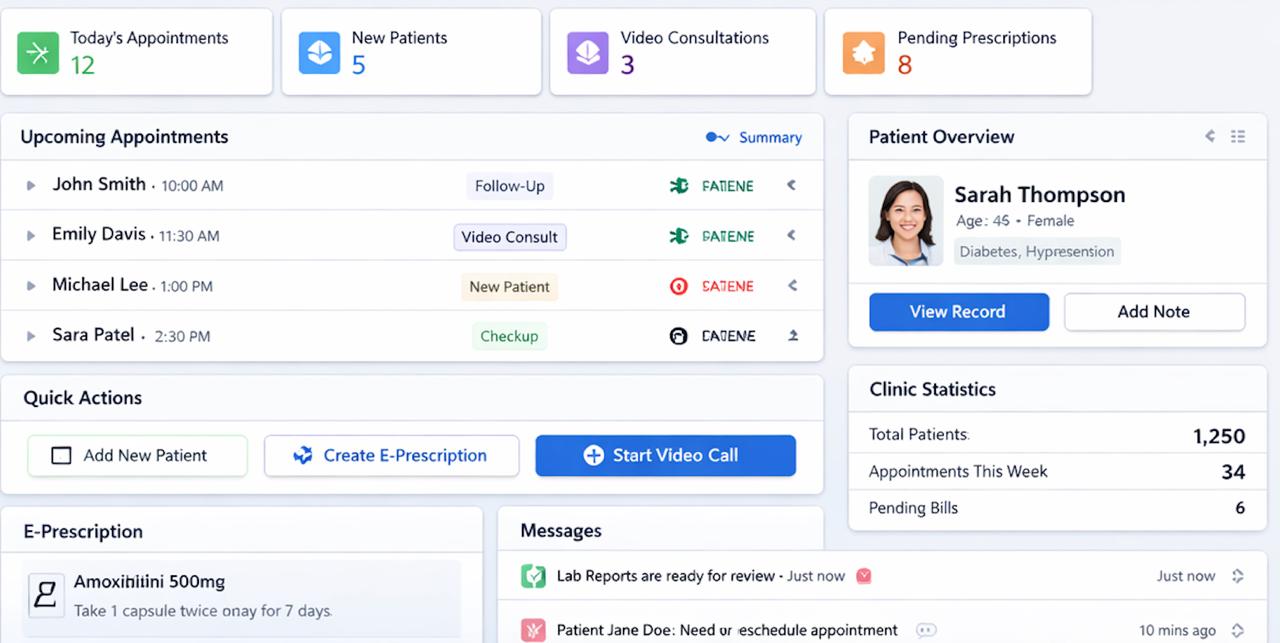Click the Video Consult tag on Emily Davis's appointment
This screenshot has width=1280, height=643.
pyautogui.click(x=509, y=237)
